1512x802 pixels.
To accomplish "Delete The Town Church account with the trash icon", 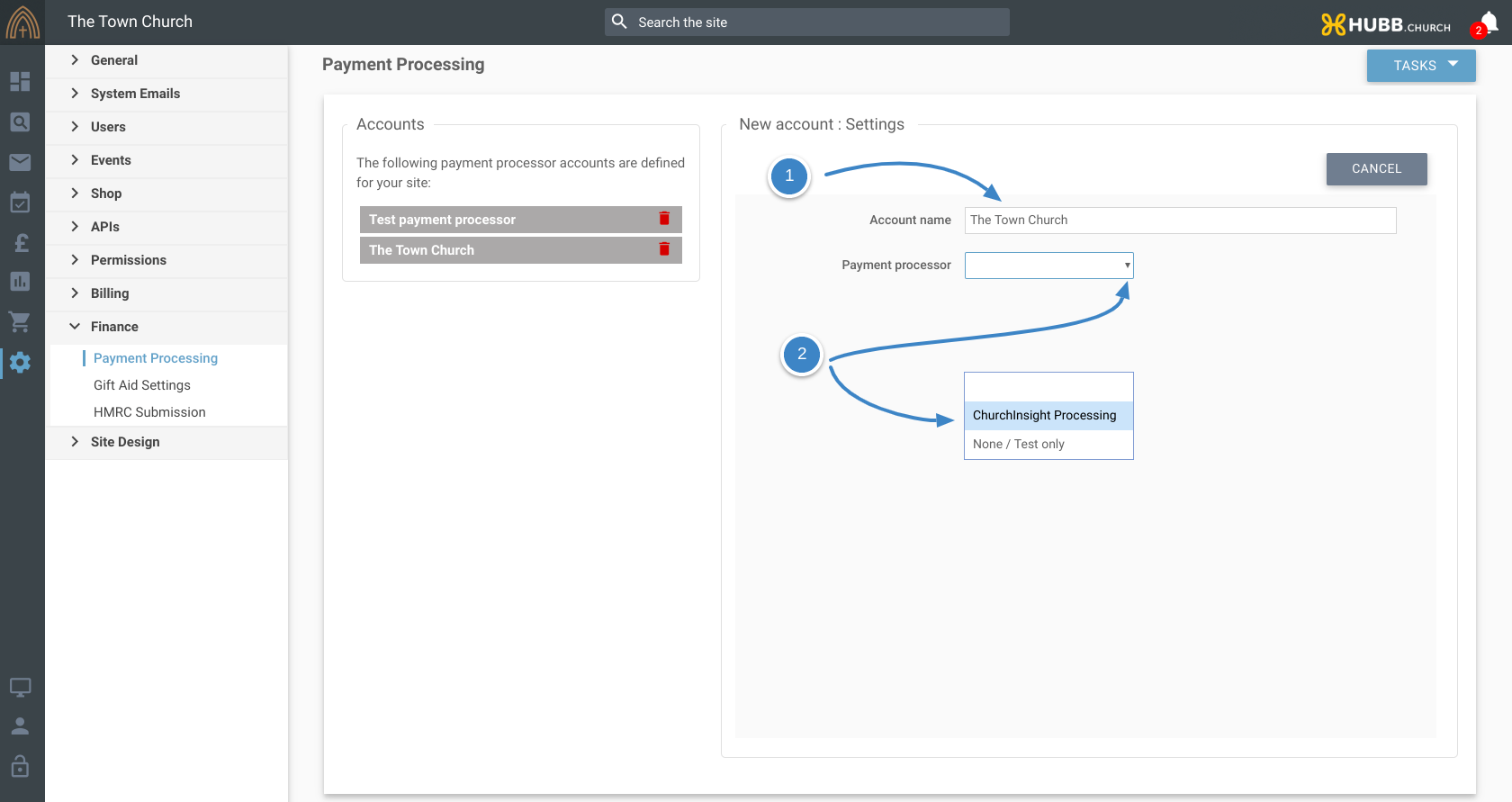I will 664,249.
